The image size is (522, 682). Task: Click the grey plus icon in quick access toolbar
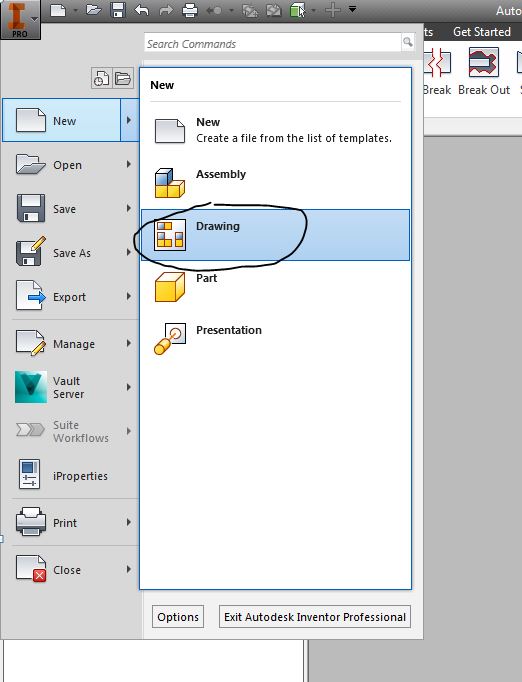[x=333, y=10]
